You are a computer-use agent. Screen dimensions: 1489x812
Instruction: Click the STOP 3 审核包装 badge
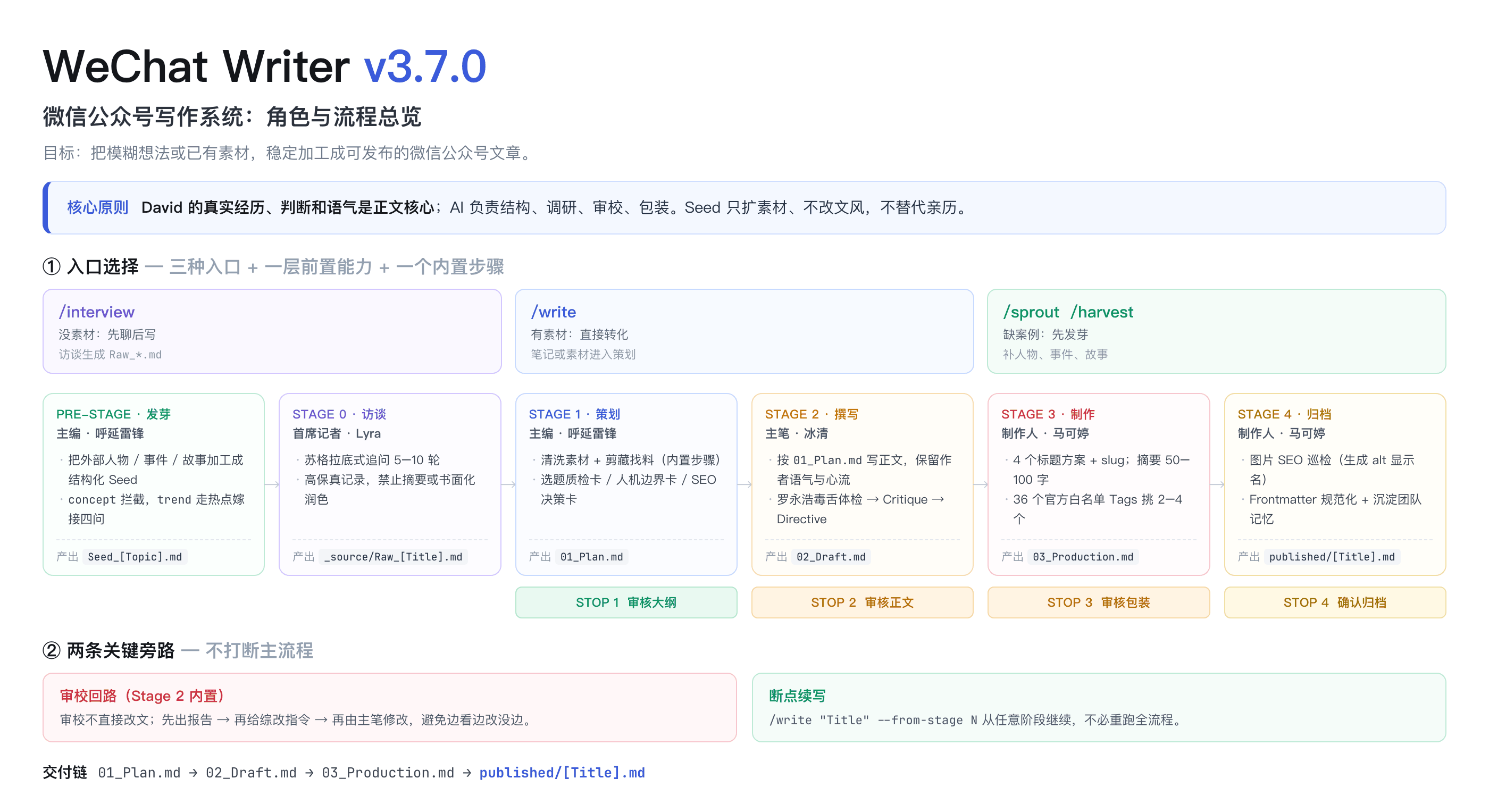pyautogui.click(x=1098, y=602)
